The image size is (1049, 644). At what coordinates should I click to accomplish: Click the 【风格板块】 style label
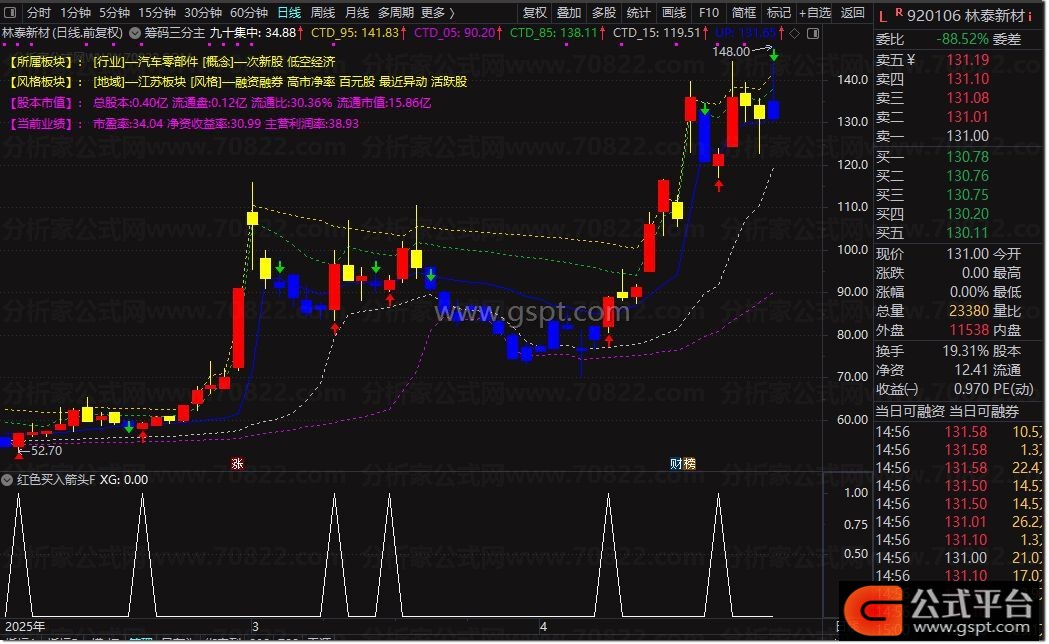point(41,82)
